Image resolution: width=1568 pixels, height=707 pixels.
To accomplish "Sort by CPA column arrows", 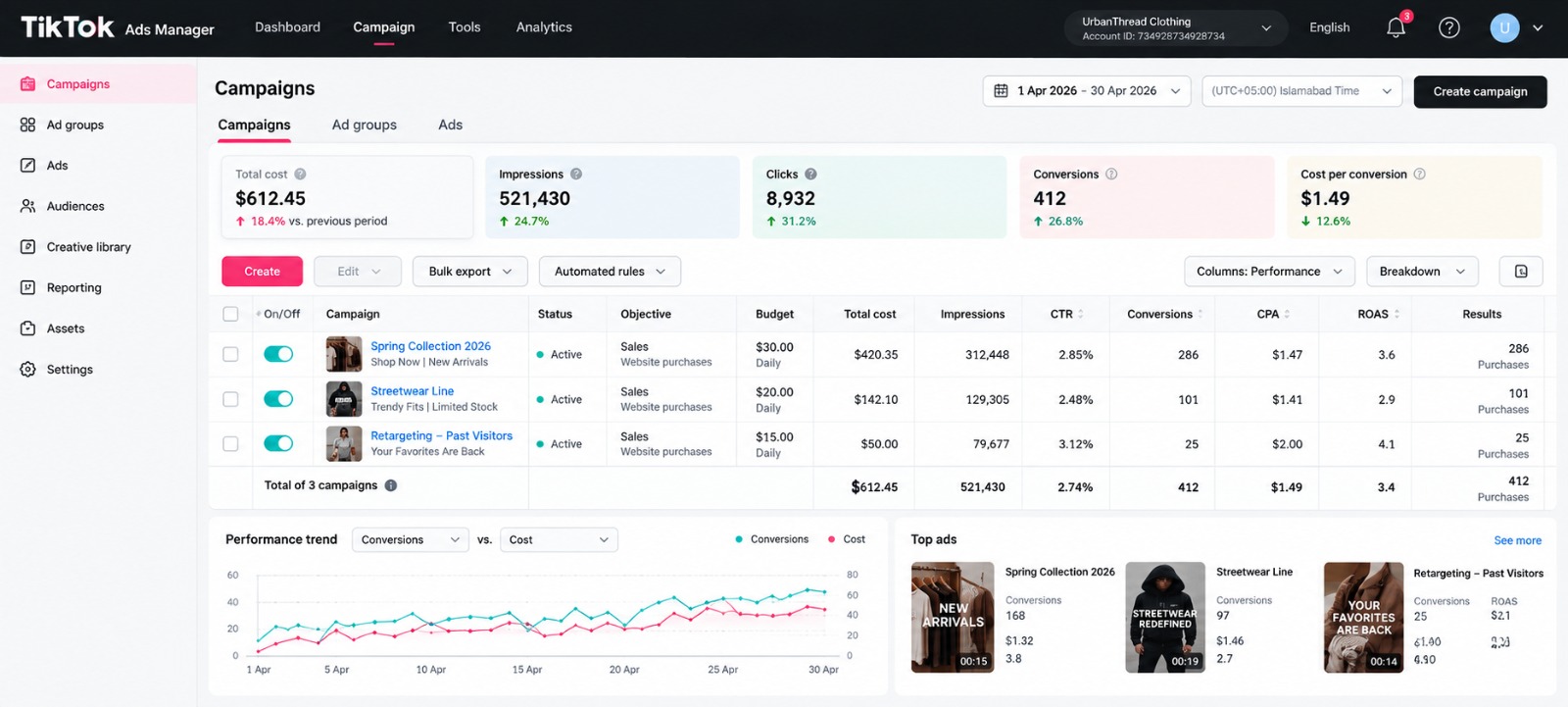I will (x=1287, y=315).
